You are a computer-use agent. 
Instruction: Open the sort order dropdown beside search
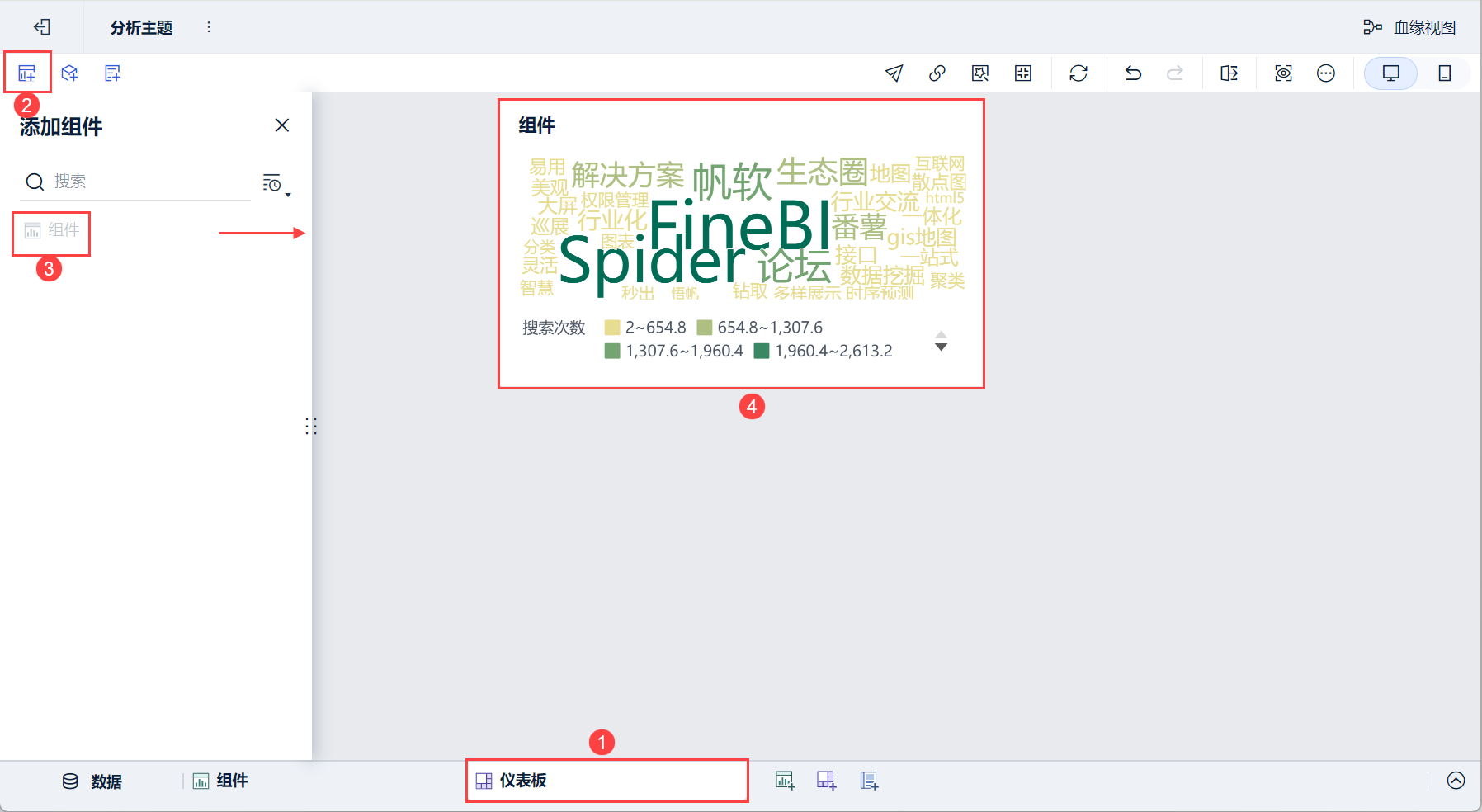pos(276,184)
